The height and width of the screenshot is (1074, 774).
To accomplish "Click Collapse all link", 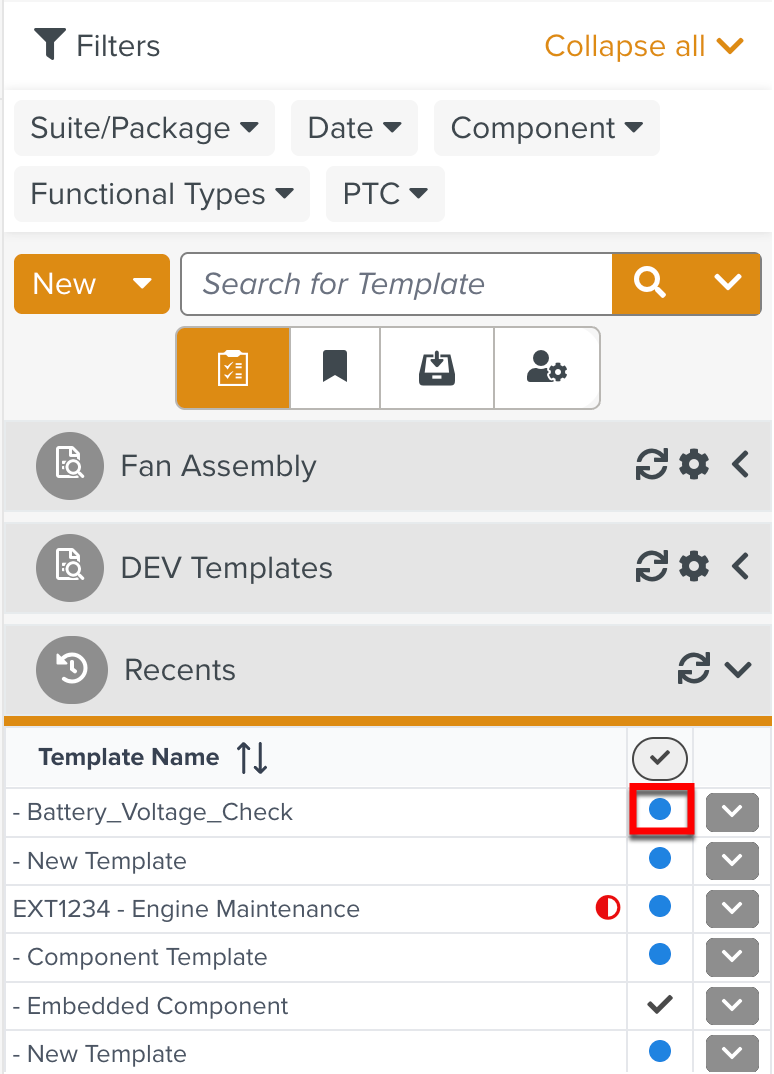I will [644, 47].
